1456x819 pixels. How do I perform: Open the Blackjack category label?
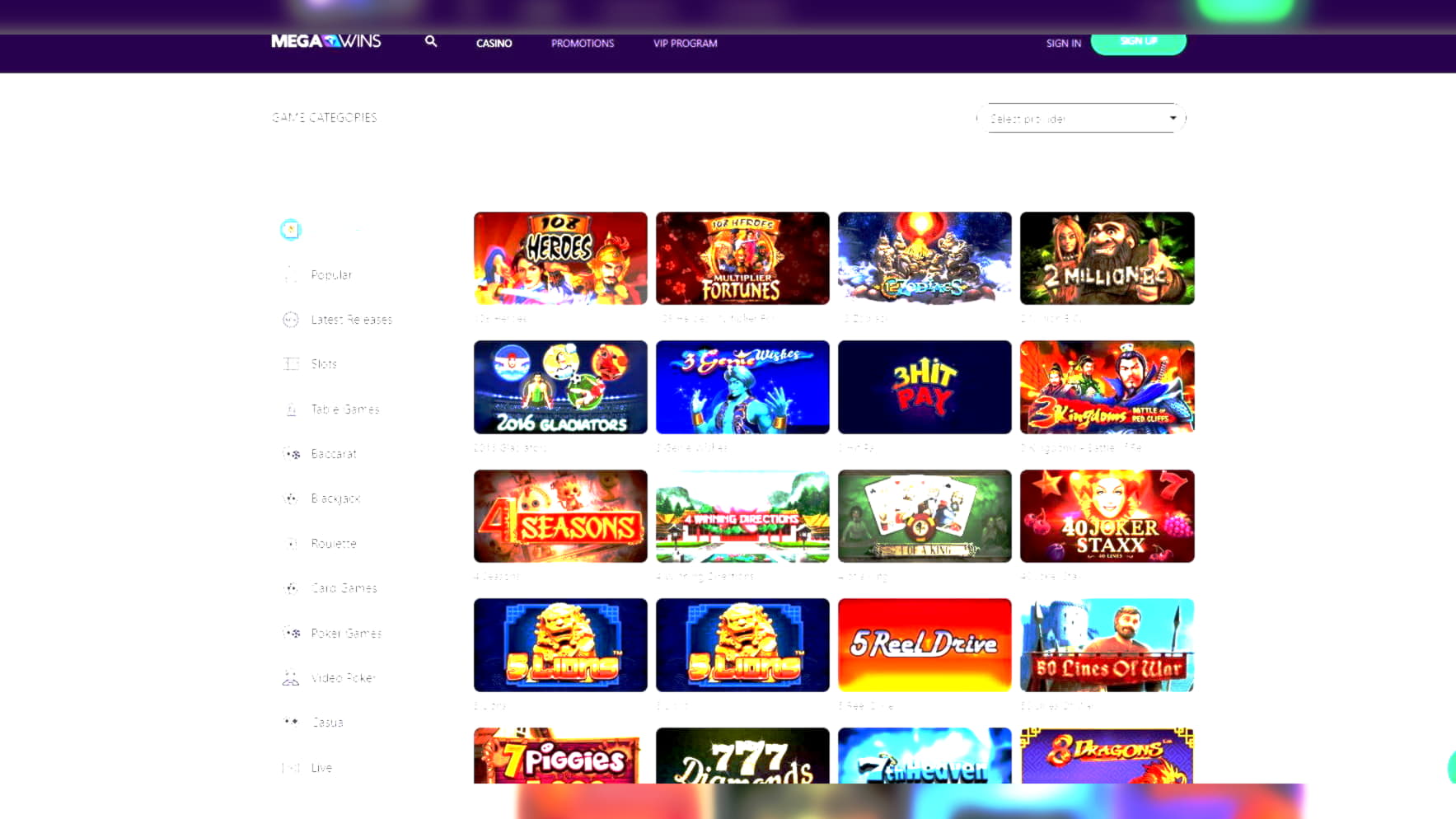click(x=335, y=498)
